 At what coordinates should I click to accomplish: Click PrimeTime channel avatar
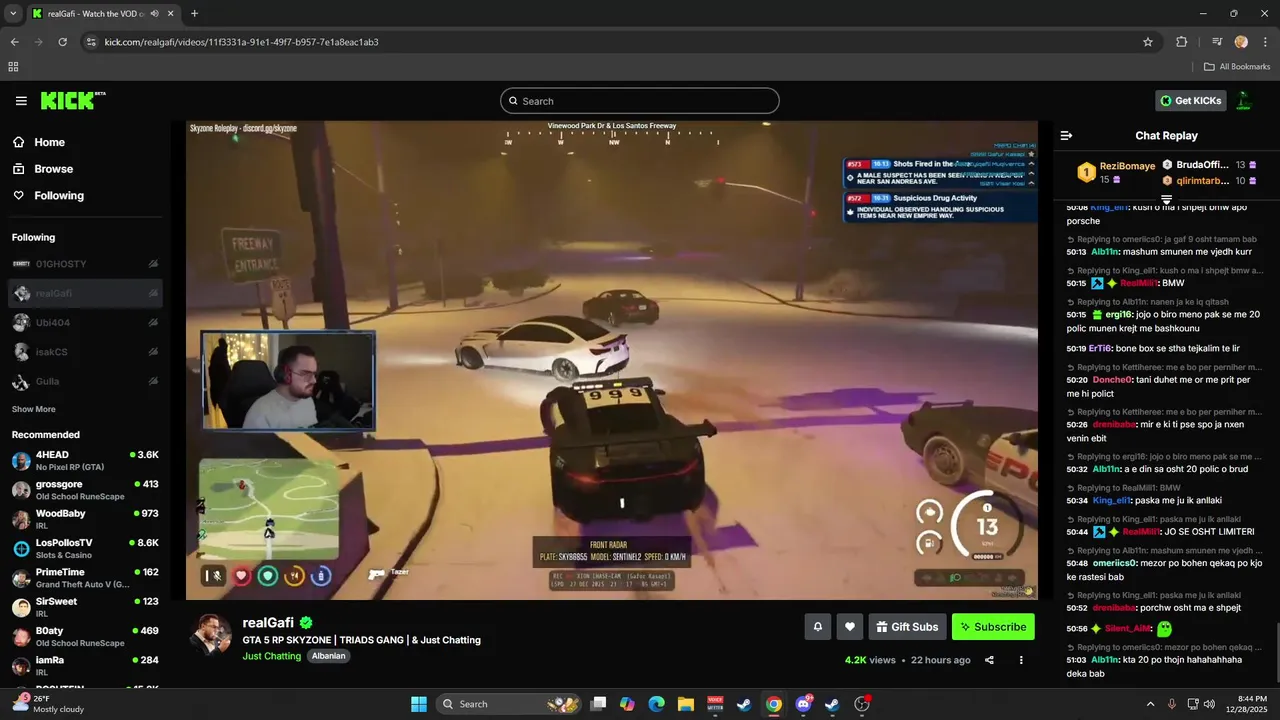21,578
